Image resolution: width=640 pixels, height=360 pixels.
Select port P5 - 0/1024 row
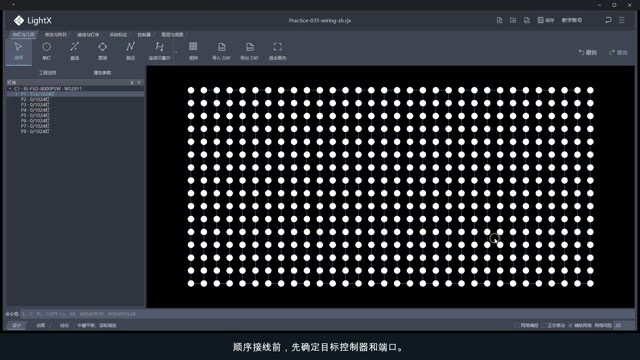pos(76,115)
